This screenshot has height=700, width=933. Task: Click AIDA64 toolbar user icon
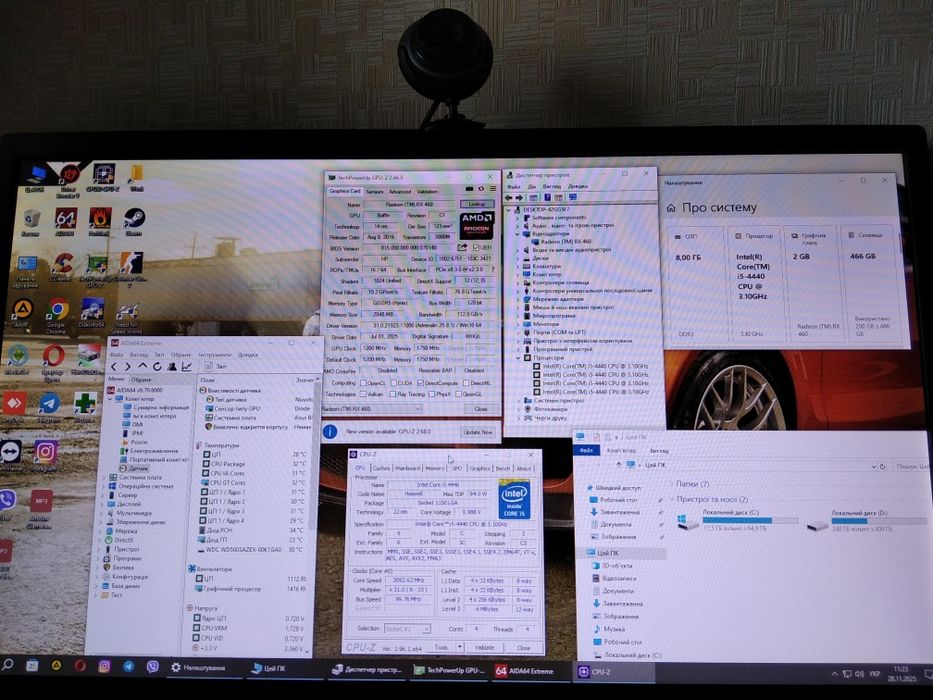coord(172,367)
